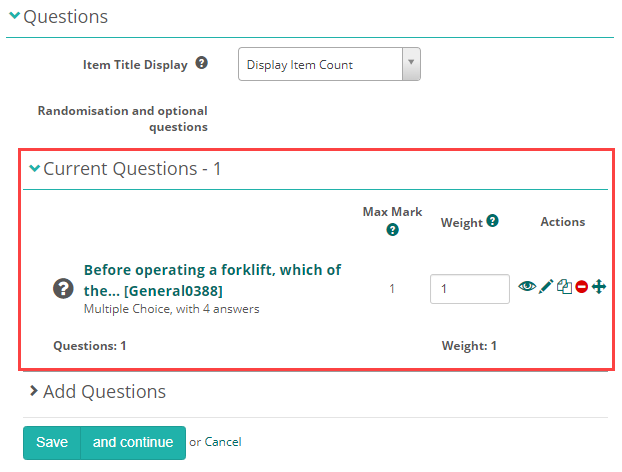This screenshot has width=622, height=472.
Task: Click the help icon under Max Mark
Action: 392,230
